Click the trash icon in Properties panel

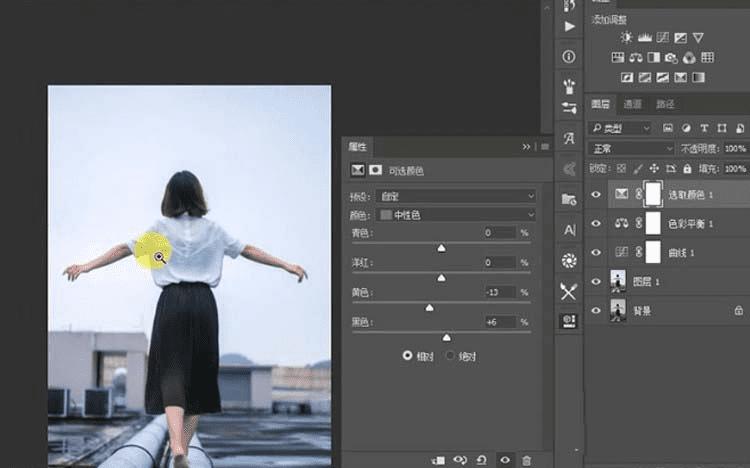[x=526, y=459]
